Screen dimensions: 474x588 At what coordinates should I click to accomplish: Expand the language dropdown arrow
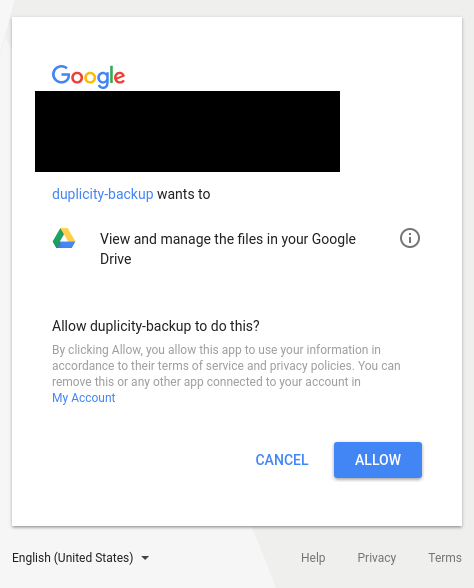(x=145, y=558)
